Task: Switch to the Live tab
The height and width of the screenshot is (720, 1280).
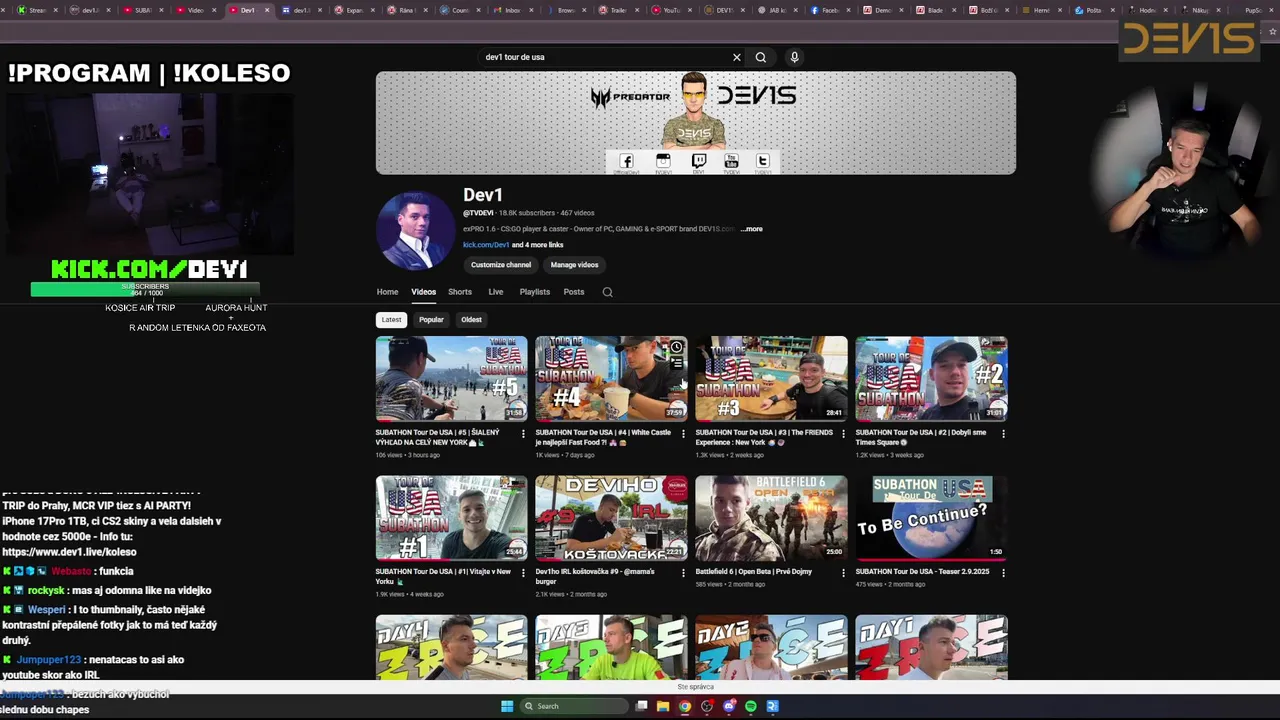Action: pyautogui.click(x=495, y=292)
